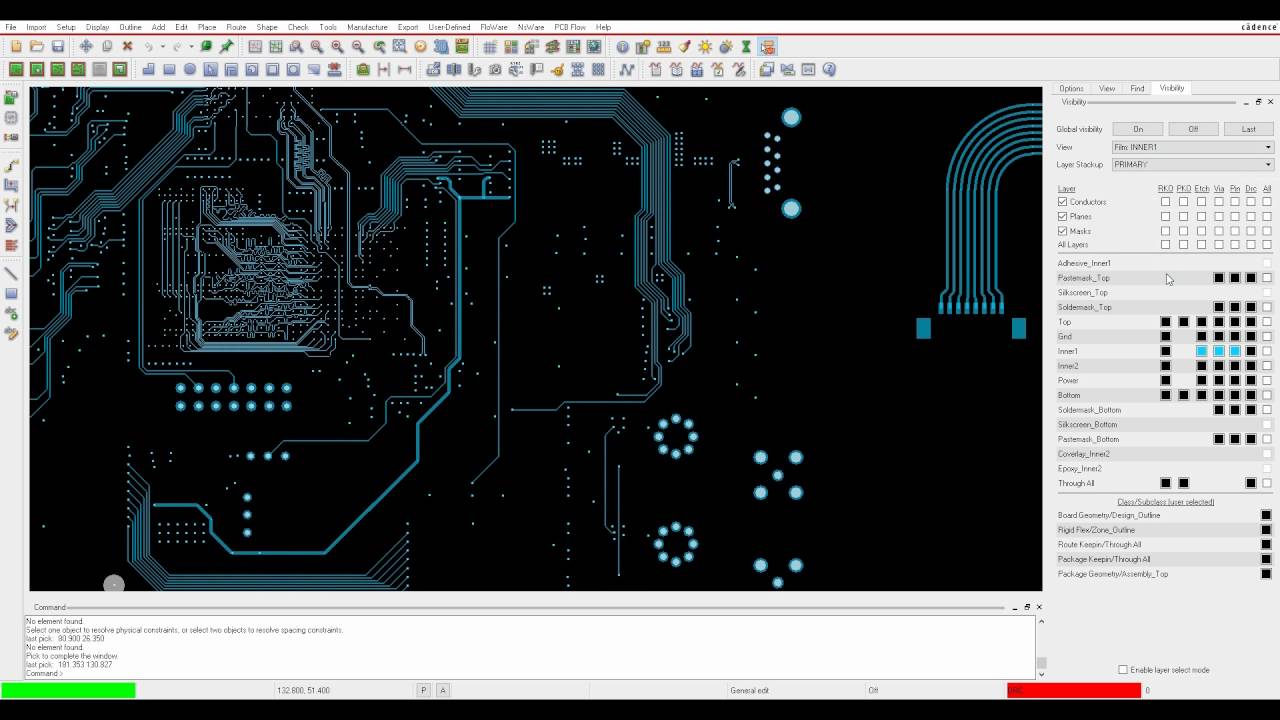Click the Save disk icon
The width and height of the screenshot is (1280, 720).
58,47
